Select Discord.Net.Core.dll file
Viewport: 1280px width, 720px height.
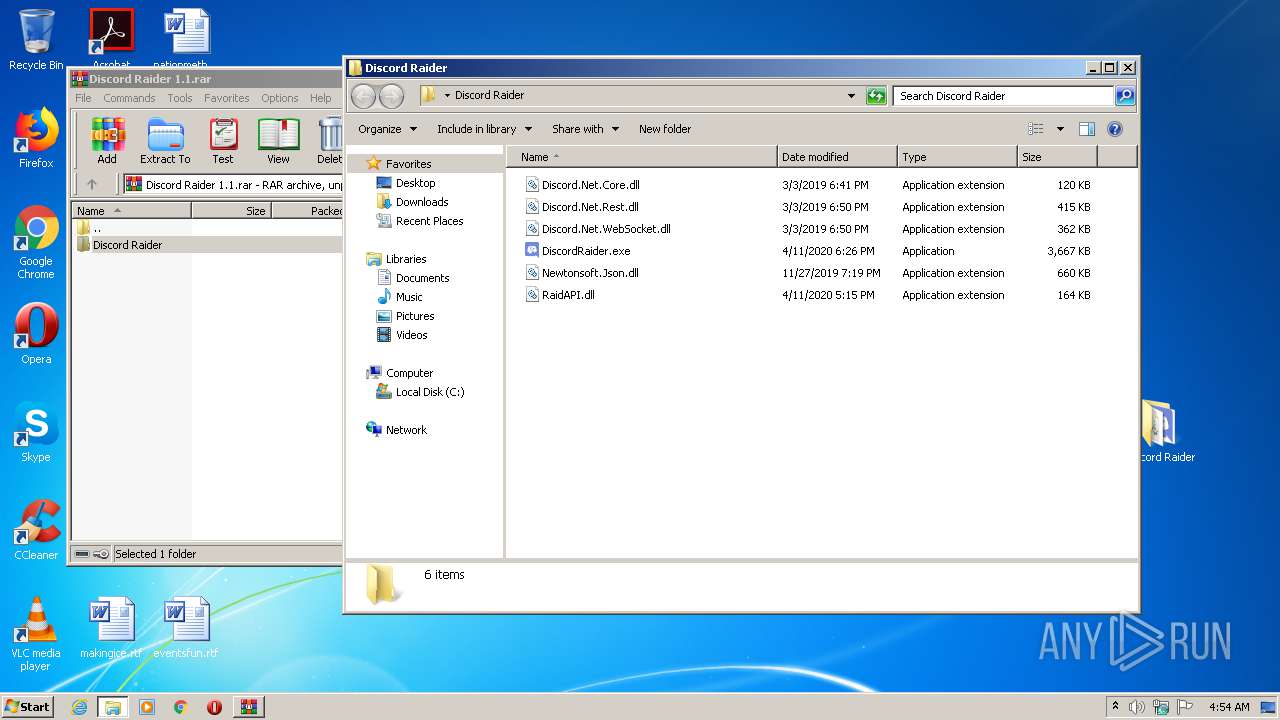point(590,185)
